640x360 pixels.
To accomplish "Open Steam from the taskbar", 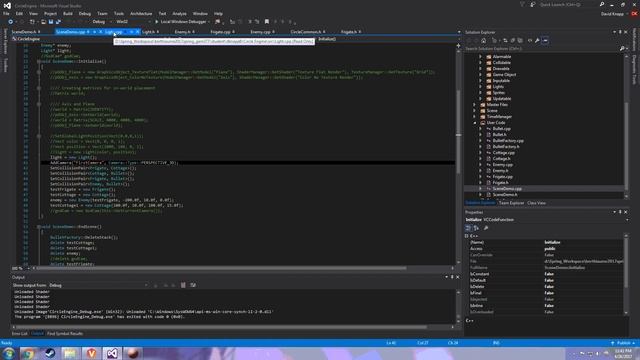I will [x=50, y=353].
